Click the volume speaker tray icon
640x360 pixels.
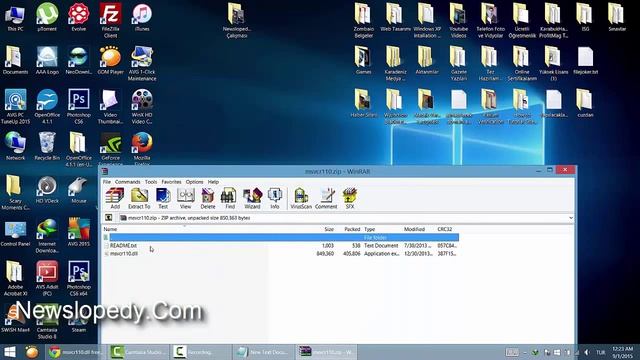[587, 352]
